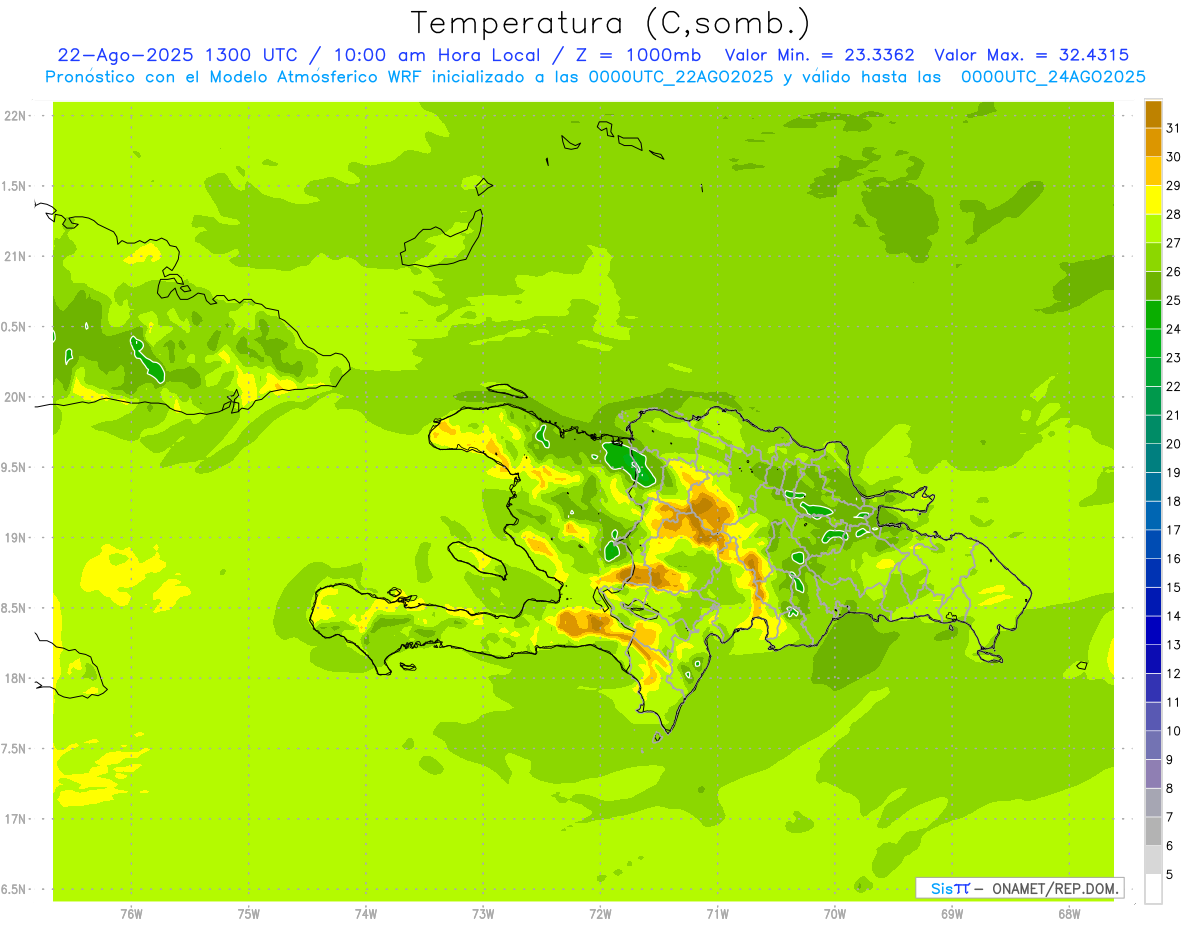Click the title "Temperatura (C,somb.)"
Screen dimensions: 1200x927
point(611,24)
